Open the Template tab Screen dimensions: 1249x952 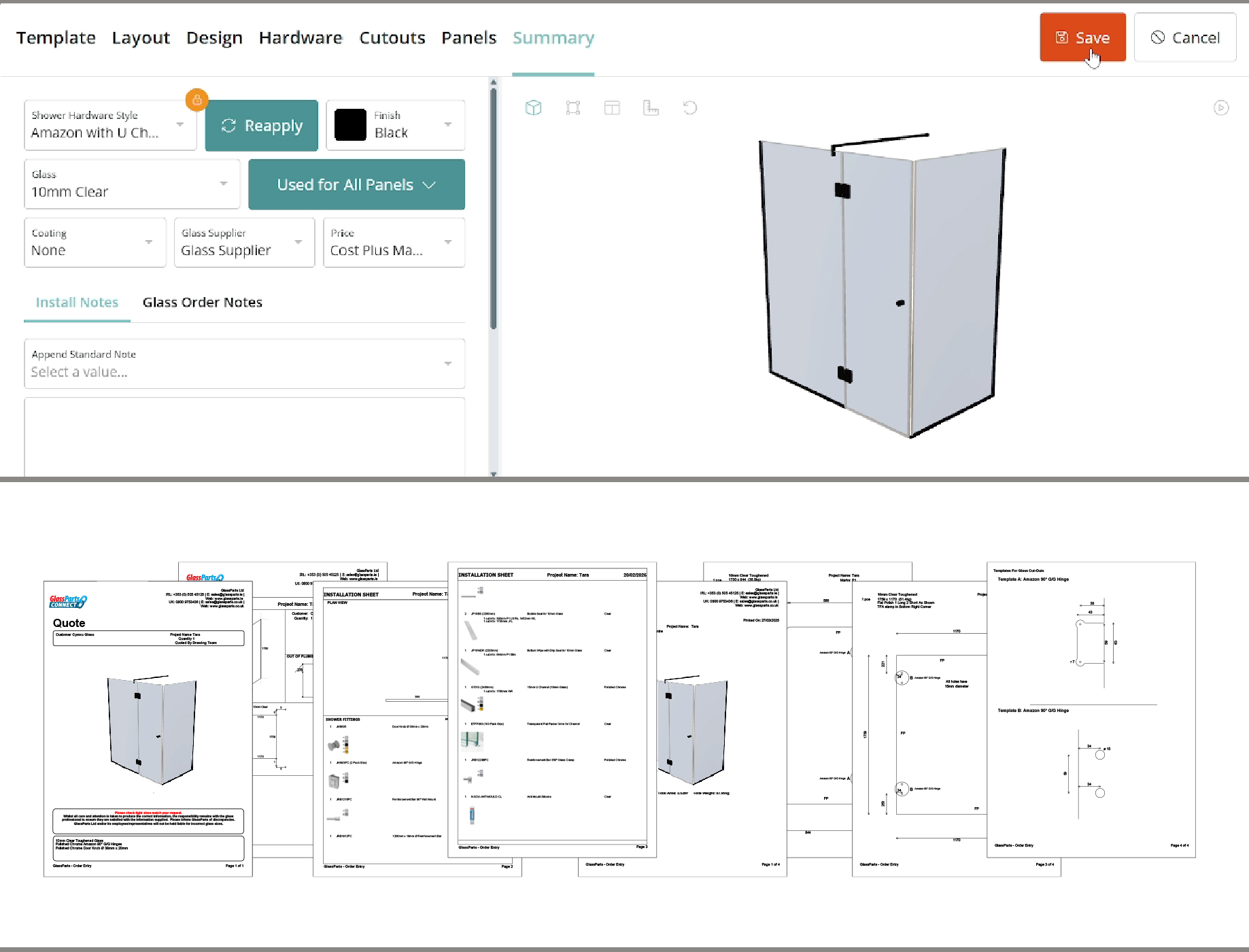pyautogui.click(x=56, y=38)
